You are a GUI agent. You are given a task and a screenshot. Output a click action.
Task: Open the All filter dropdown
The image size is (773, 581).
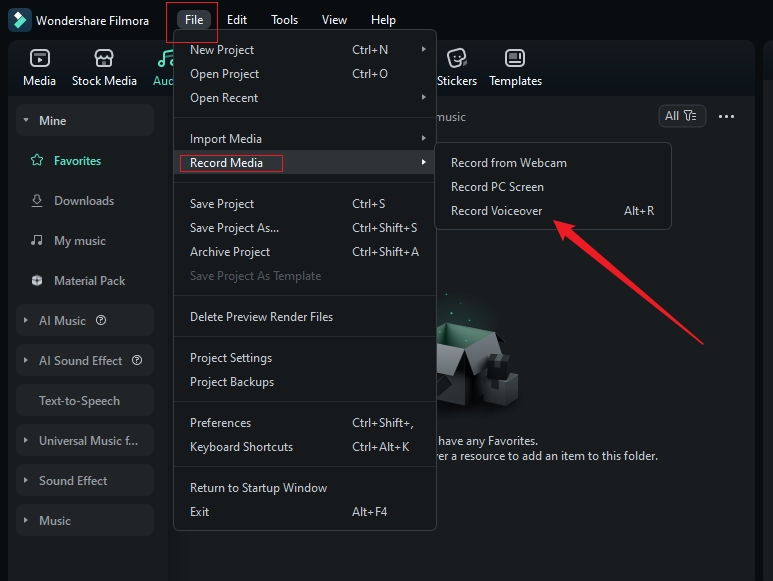[682, 116]
